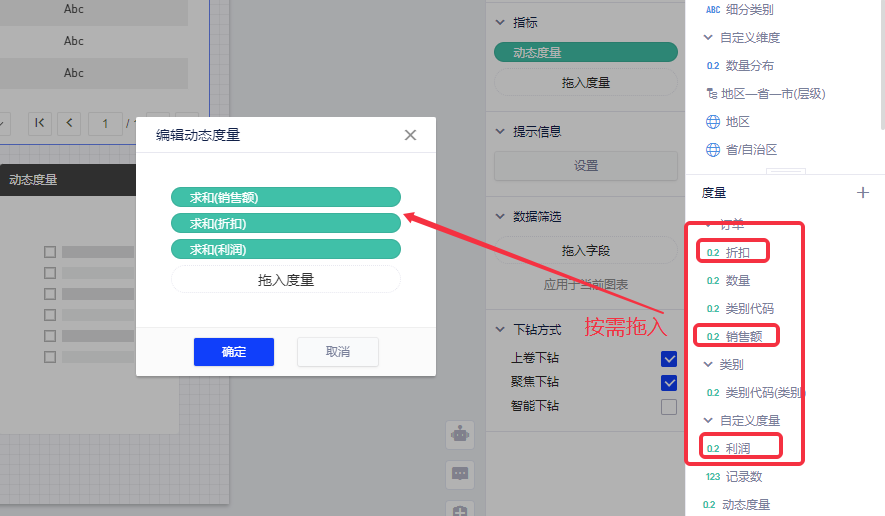Collapse the 指标 section
Image resolution: width=885 pixels, height=516 pixels.
point(501,22)
